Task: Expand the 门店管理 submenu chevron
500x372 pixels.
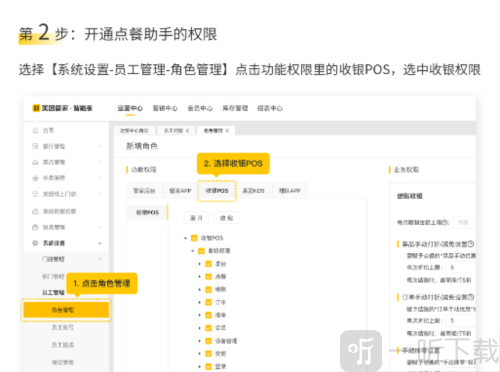Action: [x=100, y=259]
